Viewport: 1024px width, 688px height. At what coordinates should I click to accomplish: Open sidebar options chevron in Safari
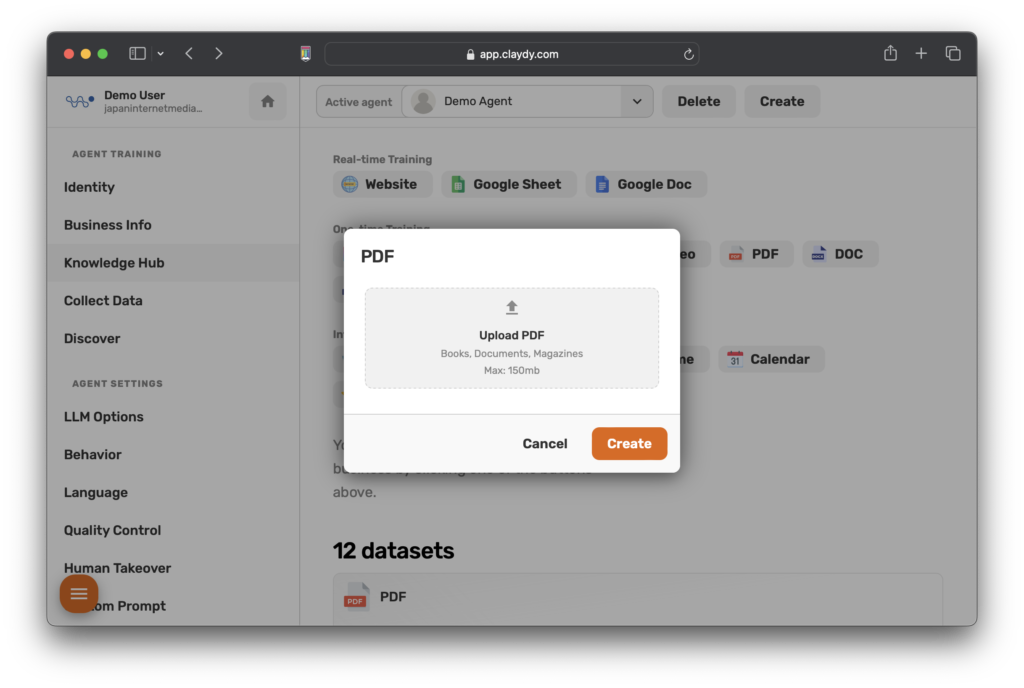[x=160, y=54]
